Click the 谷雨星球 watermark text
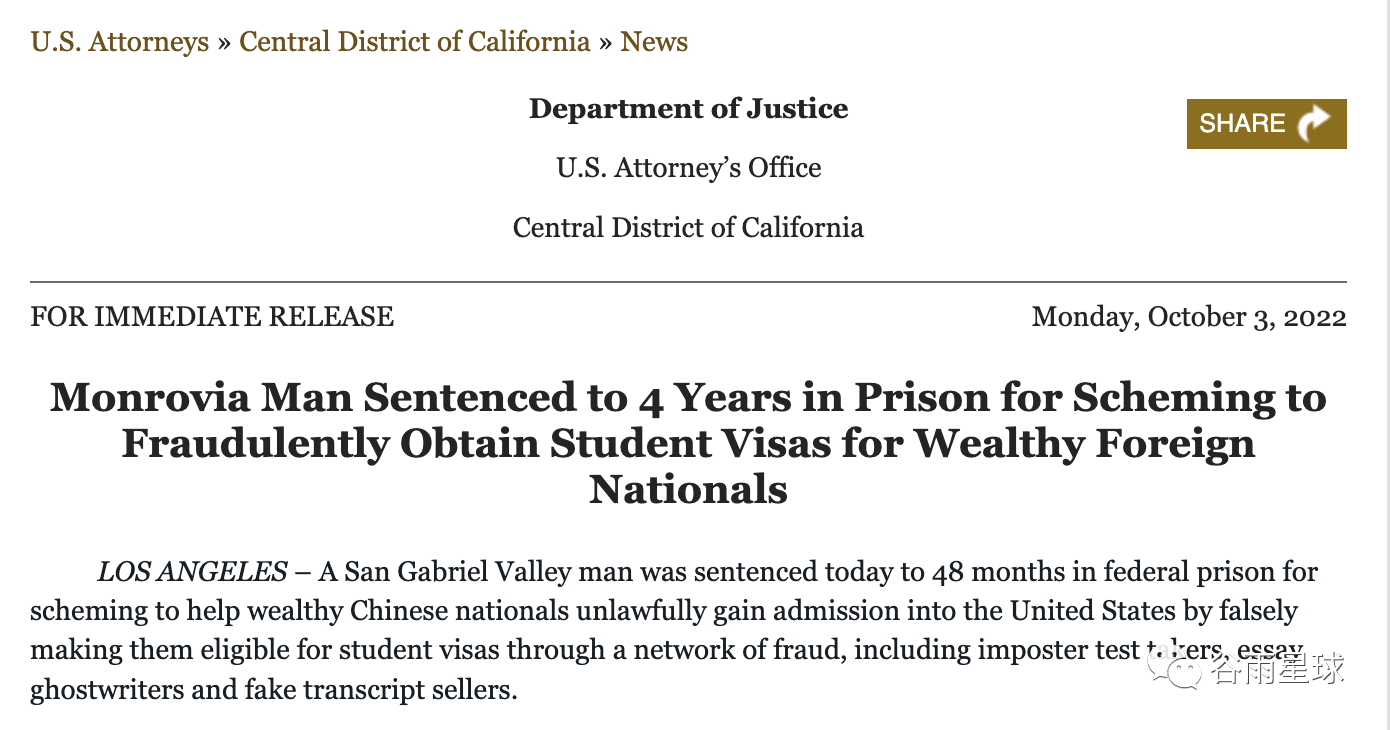Image resolution: width=1390 pixels, height=730 pixels. pos(1277,668)
